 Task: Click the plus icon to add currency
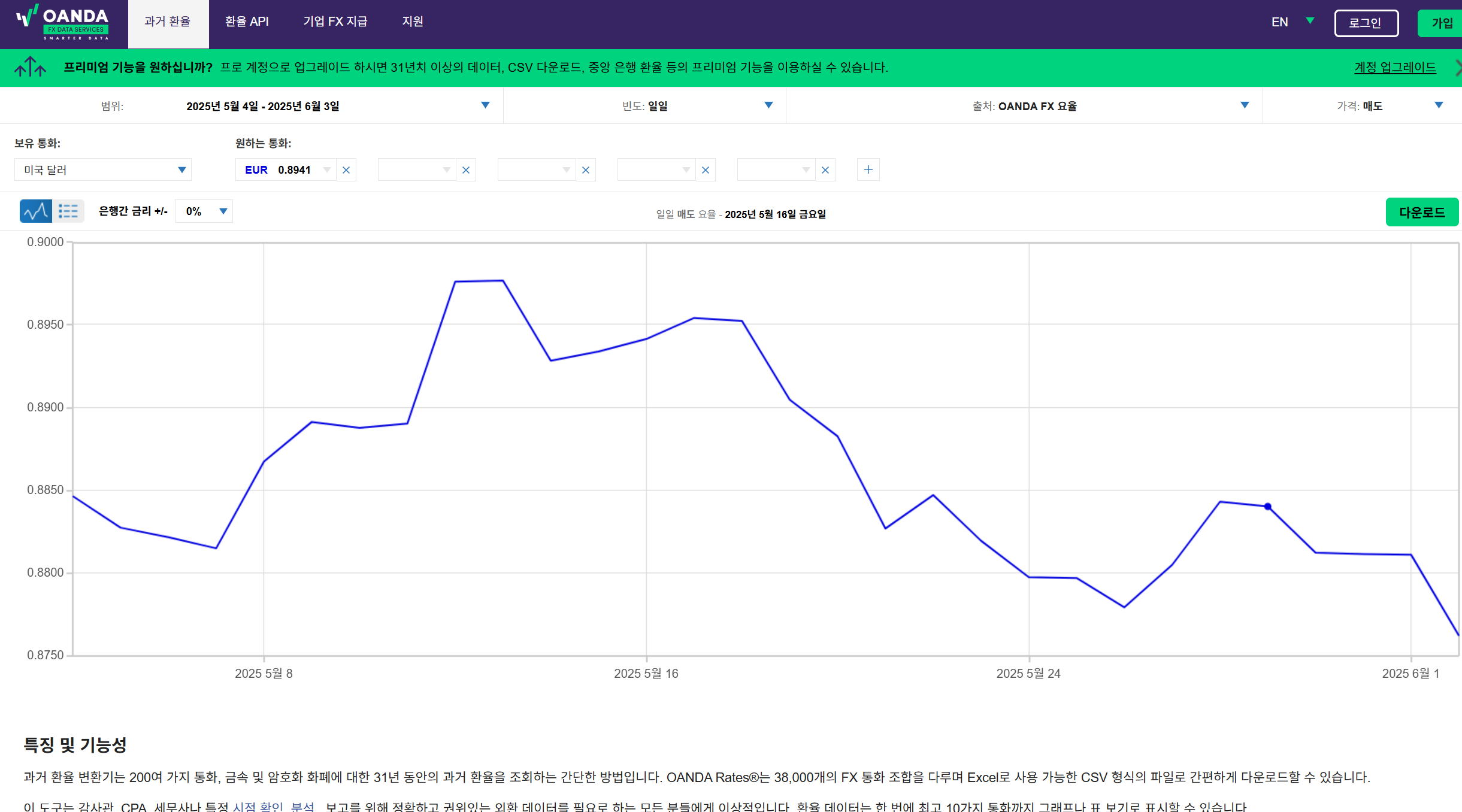pos(868,170)
